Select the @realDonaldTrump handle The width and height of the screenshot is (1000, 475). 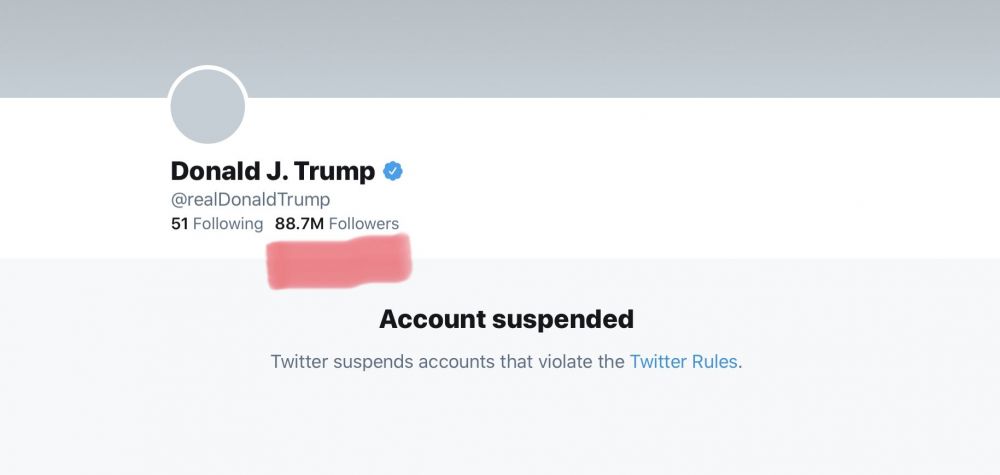[x=250, y=199]
